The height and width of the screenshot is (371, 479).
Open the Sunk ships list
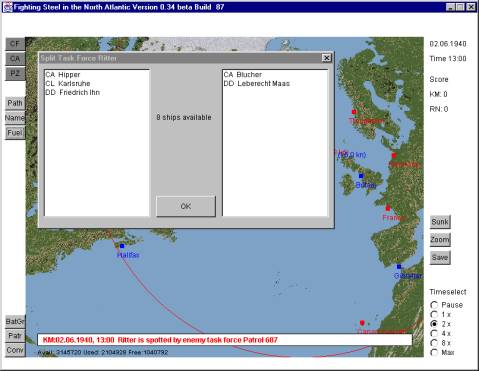pos(440,222)
